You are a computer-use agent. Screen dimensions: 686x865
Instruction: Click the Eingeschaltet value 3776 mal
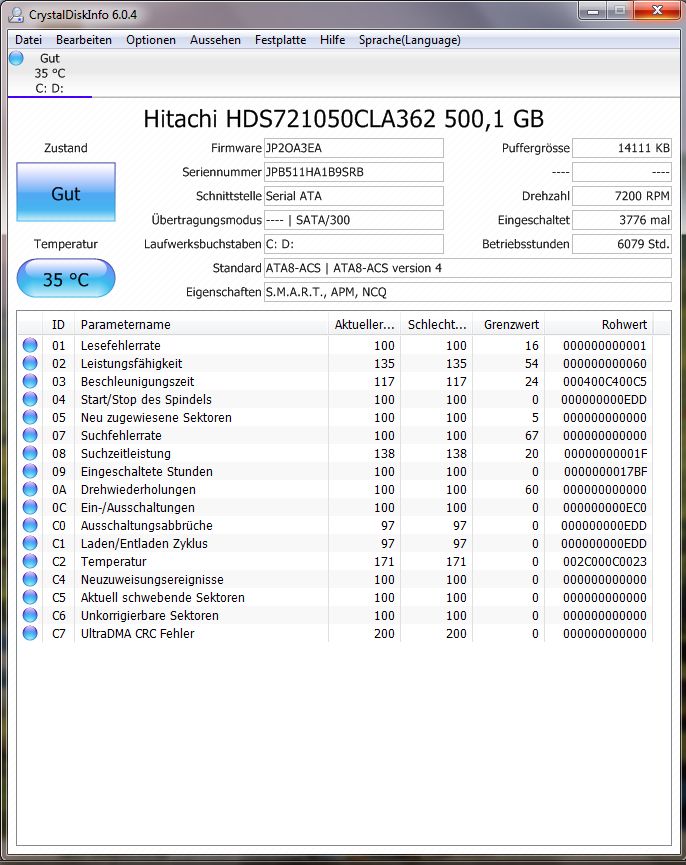tap(622, 220)
